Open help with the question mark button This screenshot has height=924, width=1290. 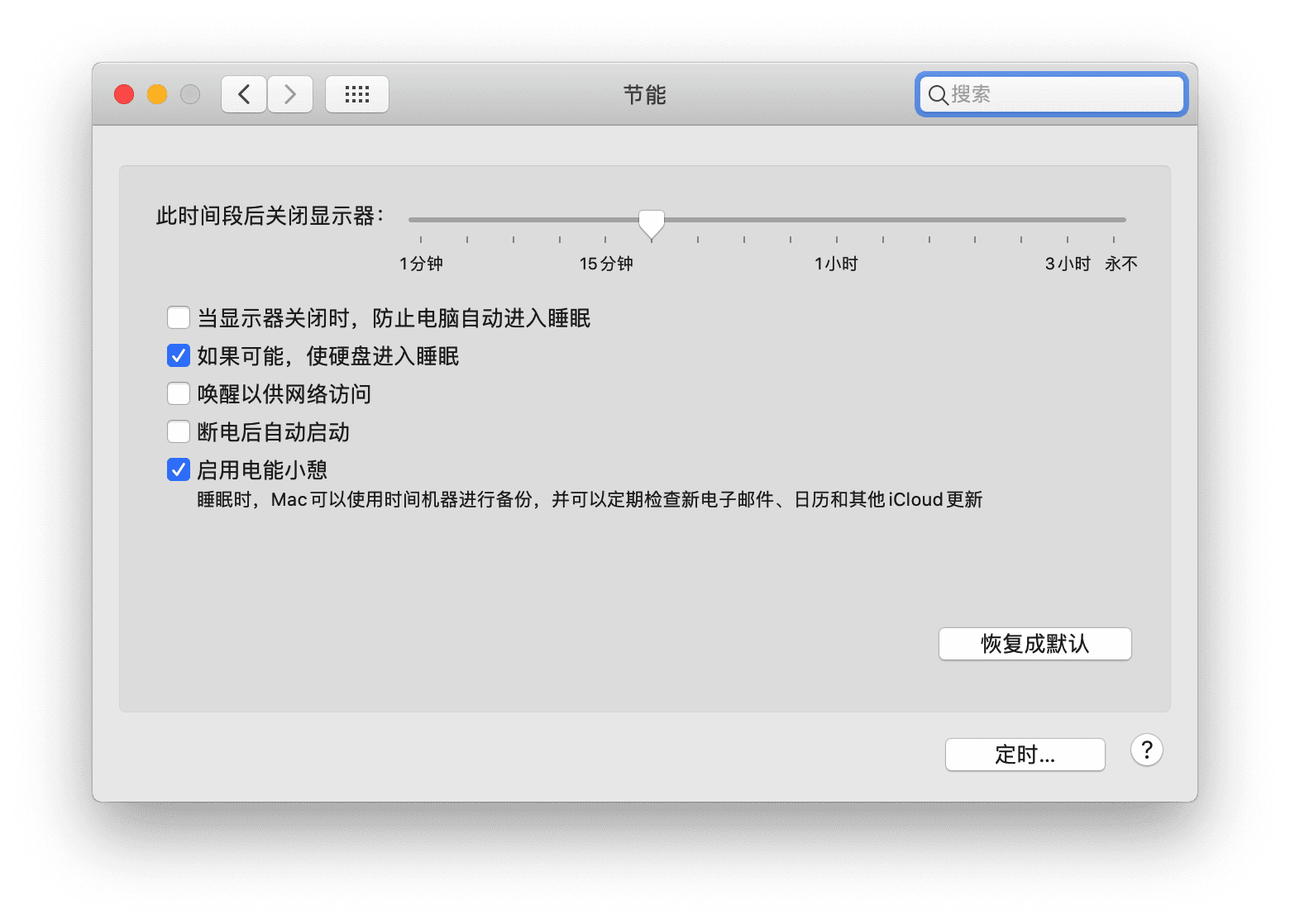click(x=1147, y=750)
